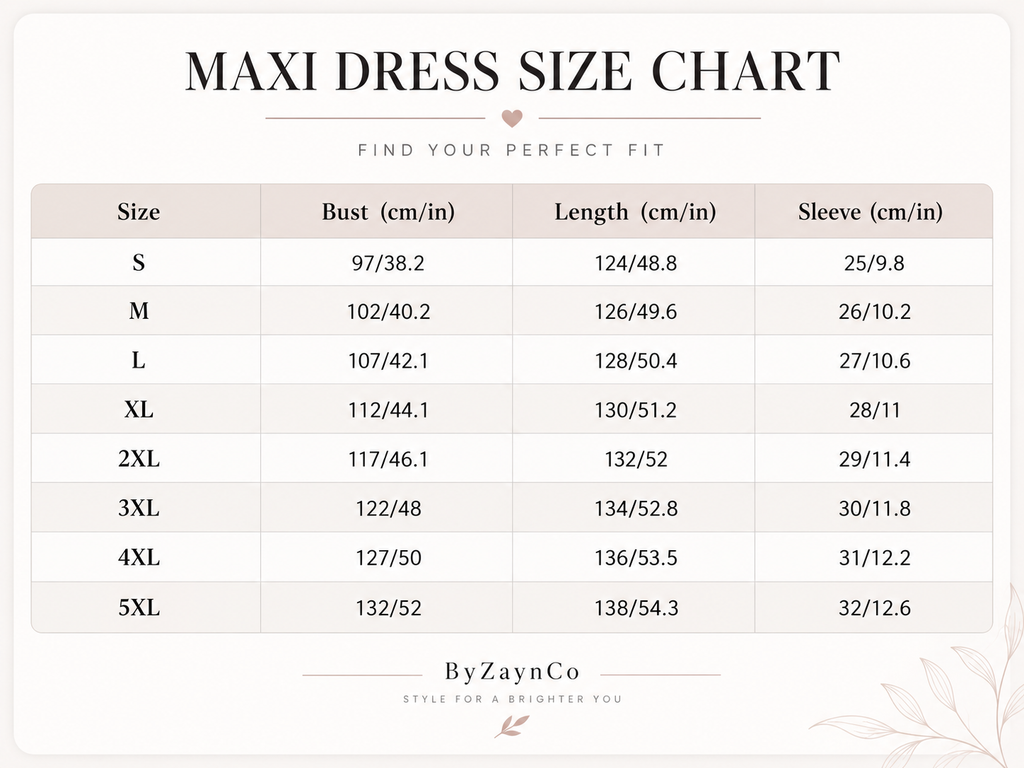Image resolution: width=1024 pixels, height=768 pixels.
Task: Select the 5XL size row label
Action: (138, 607)
